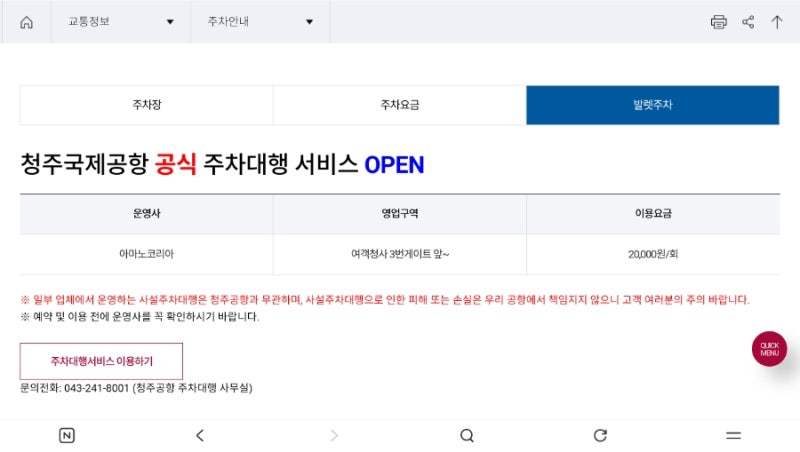800x452 pixels.
Task: Print this page with printer icon
Action: [x=718, y=22]
